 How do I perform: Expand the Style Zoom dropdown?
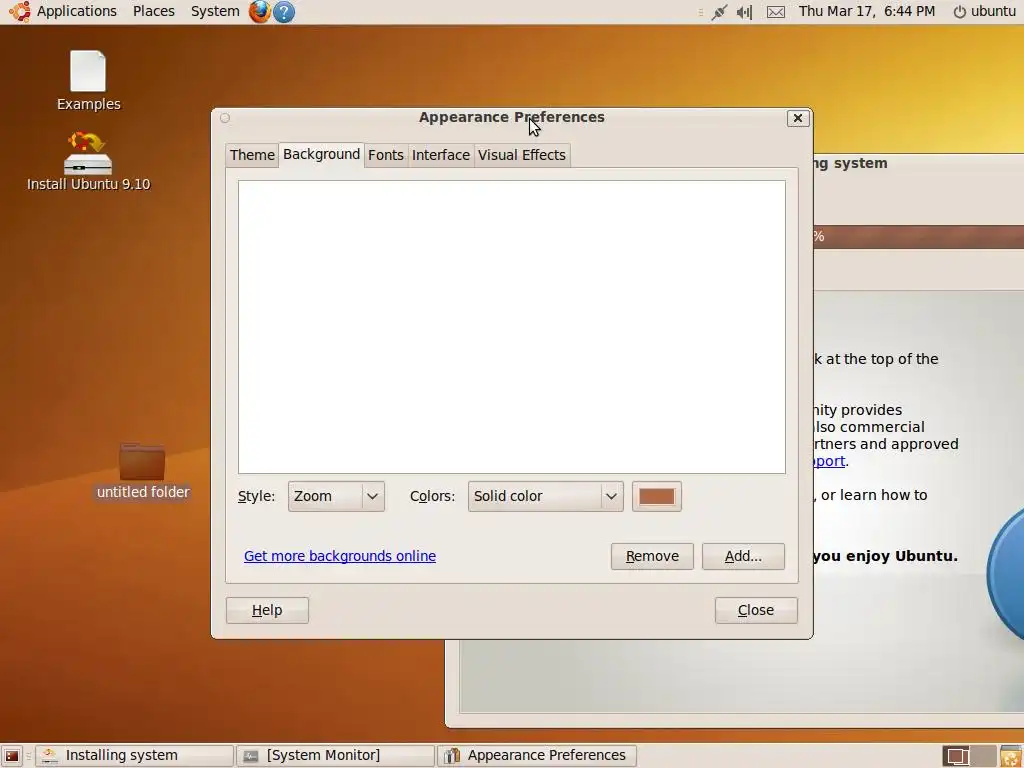pos(336,496)
